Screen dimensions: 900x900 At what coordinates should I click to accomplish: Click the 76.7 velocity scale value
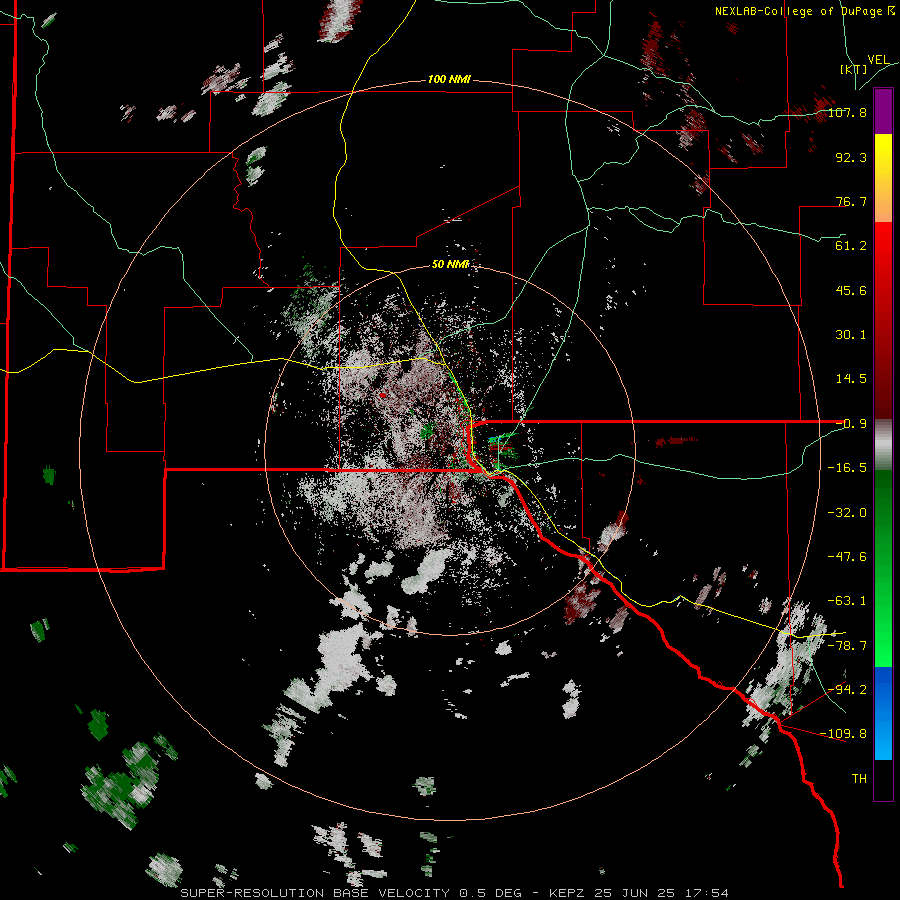851,201
